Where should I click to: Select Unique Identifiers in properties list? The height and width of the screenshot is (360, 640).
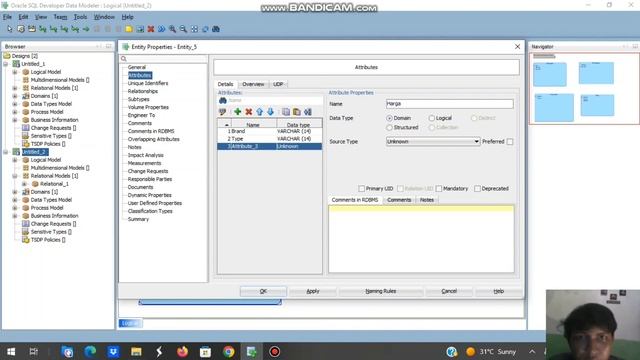tap(148, 83)
